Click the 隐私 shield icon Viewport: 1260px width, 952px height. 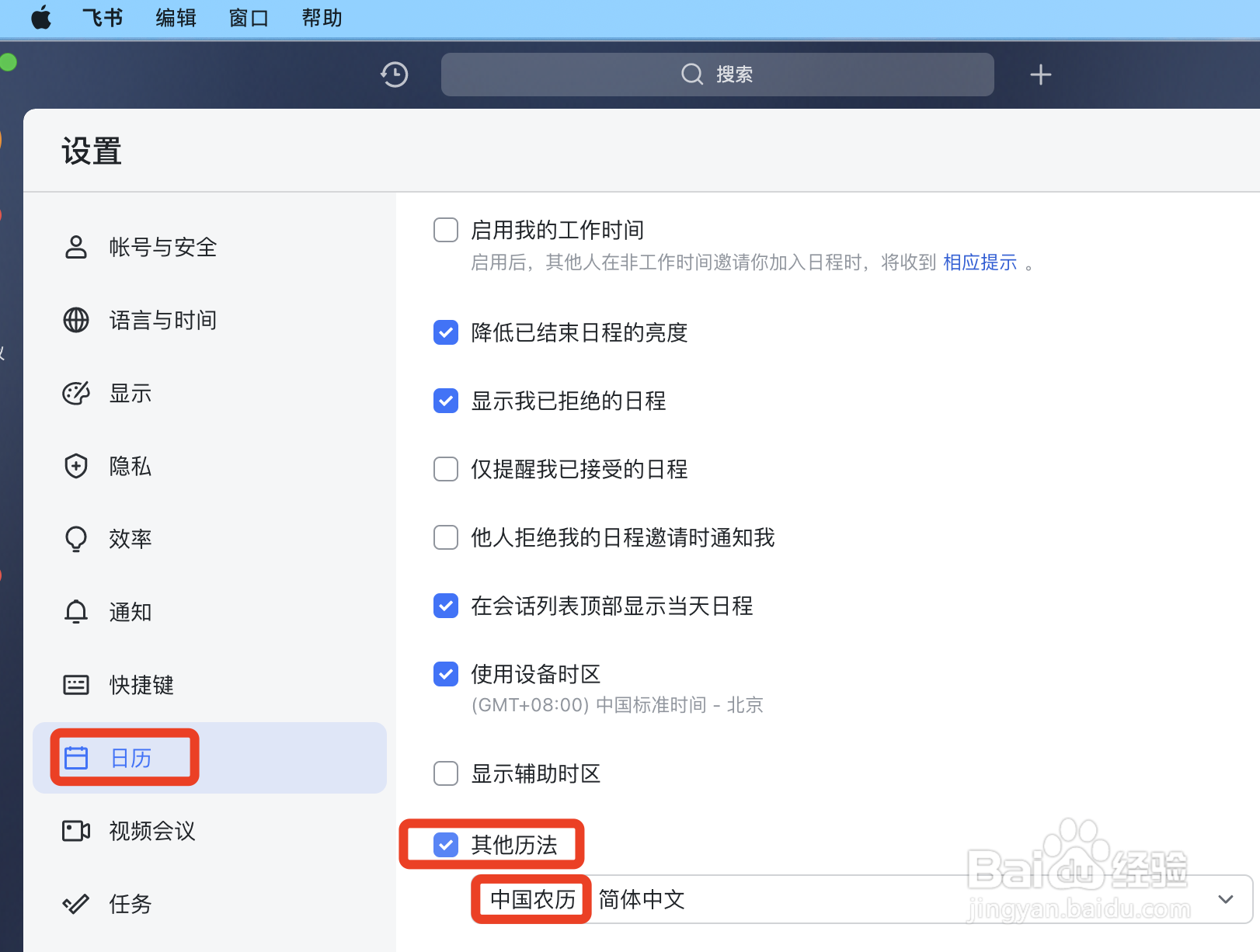click(x=75, y=466)
